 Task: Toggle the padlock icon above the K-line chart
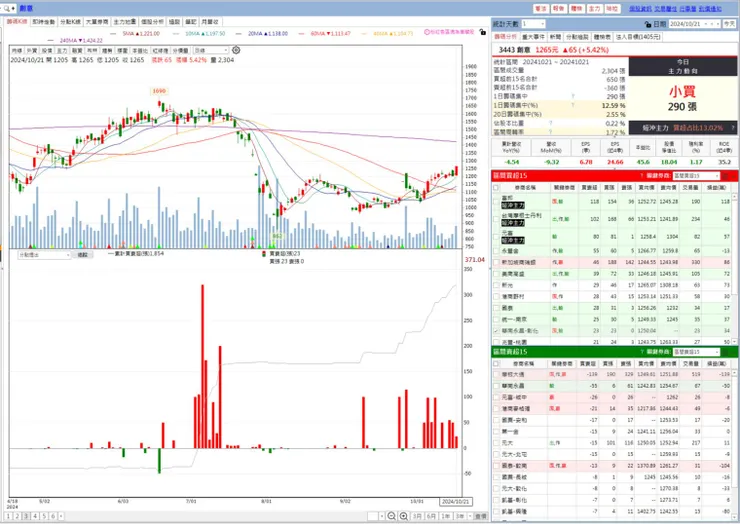click(482, 32)
